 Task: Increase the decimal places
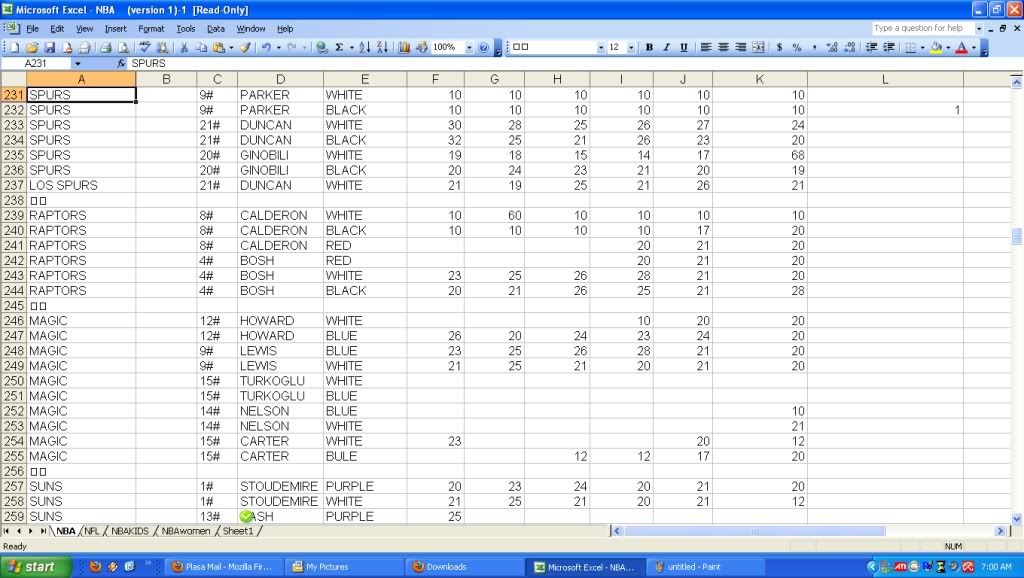[832, 47]
